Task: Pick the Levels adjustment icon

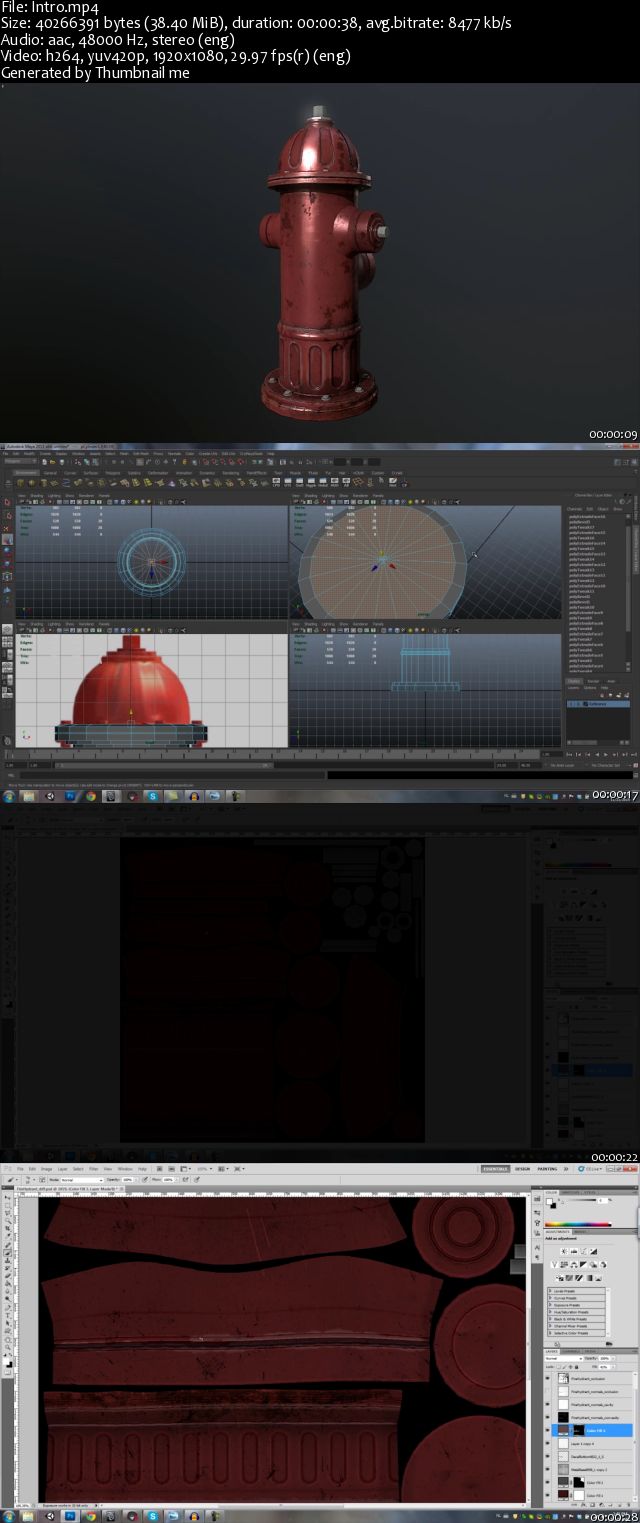Action: point(574,1251)
